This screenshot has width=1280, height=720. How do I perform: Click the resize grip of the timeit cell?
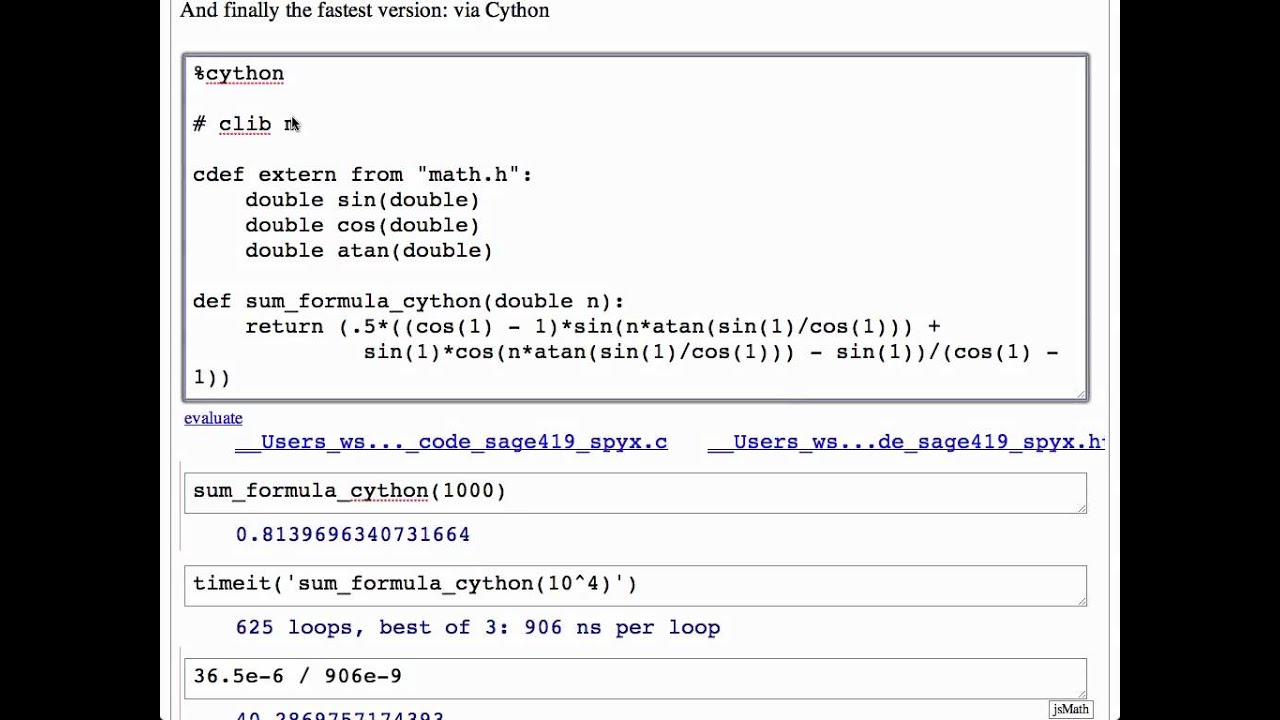pos(1081,600)
